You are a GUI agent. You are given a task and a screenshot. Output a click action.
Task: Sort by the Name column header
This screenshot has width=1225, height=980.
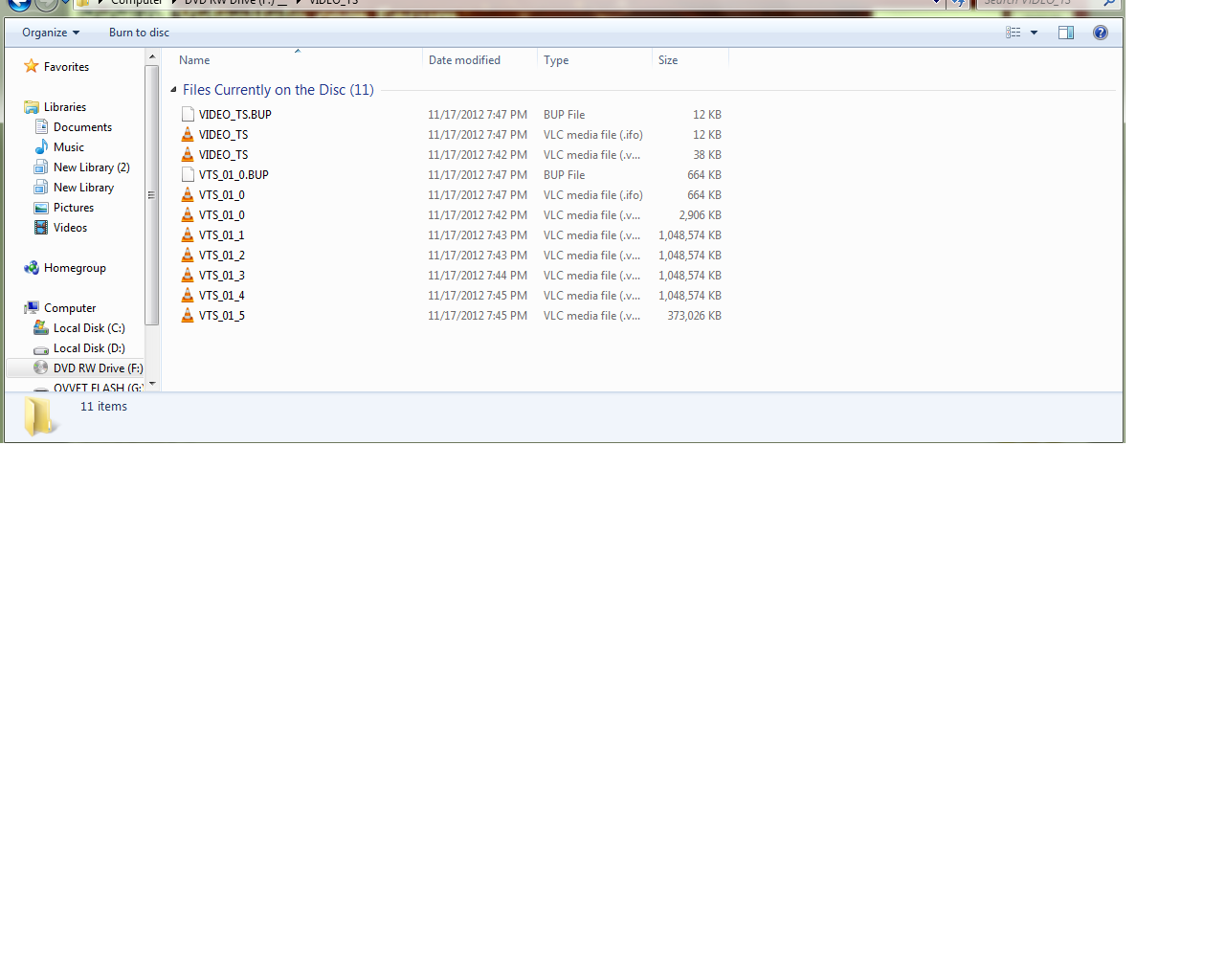tap(297, 60)
